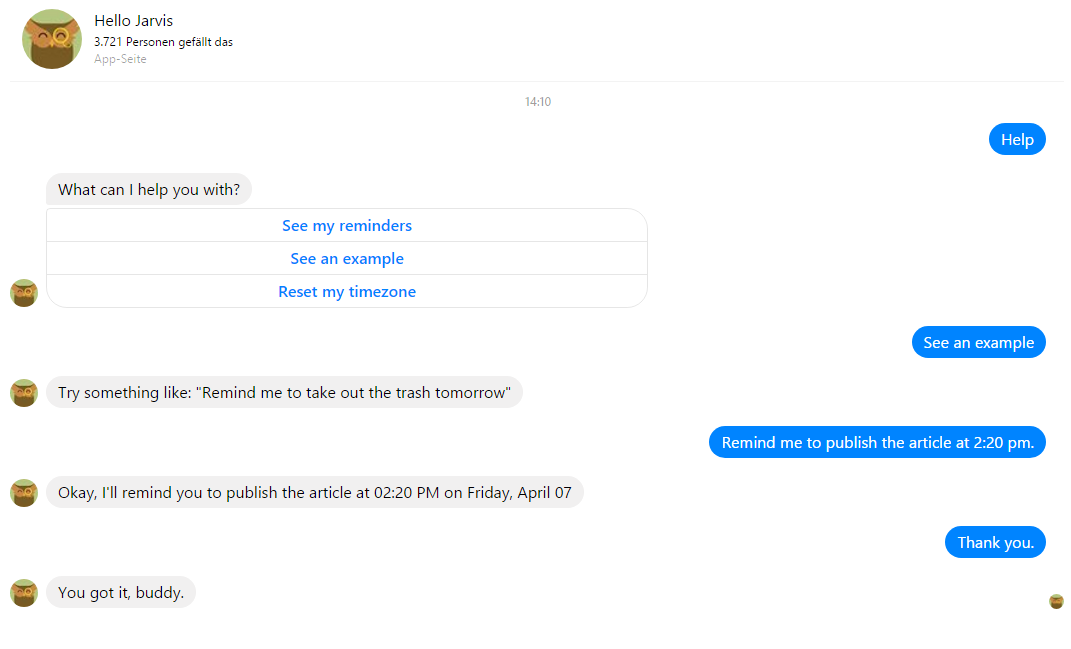Click the 14:10 timestamp in the conversation
This screenshot has height=649, width=1071.
click(x=538, y=102)
